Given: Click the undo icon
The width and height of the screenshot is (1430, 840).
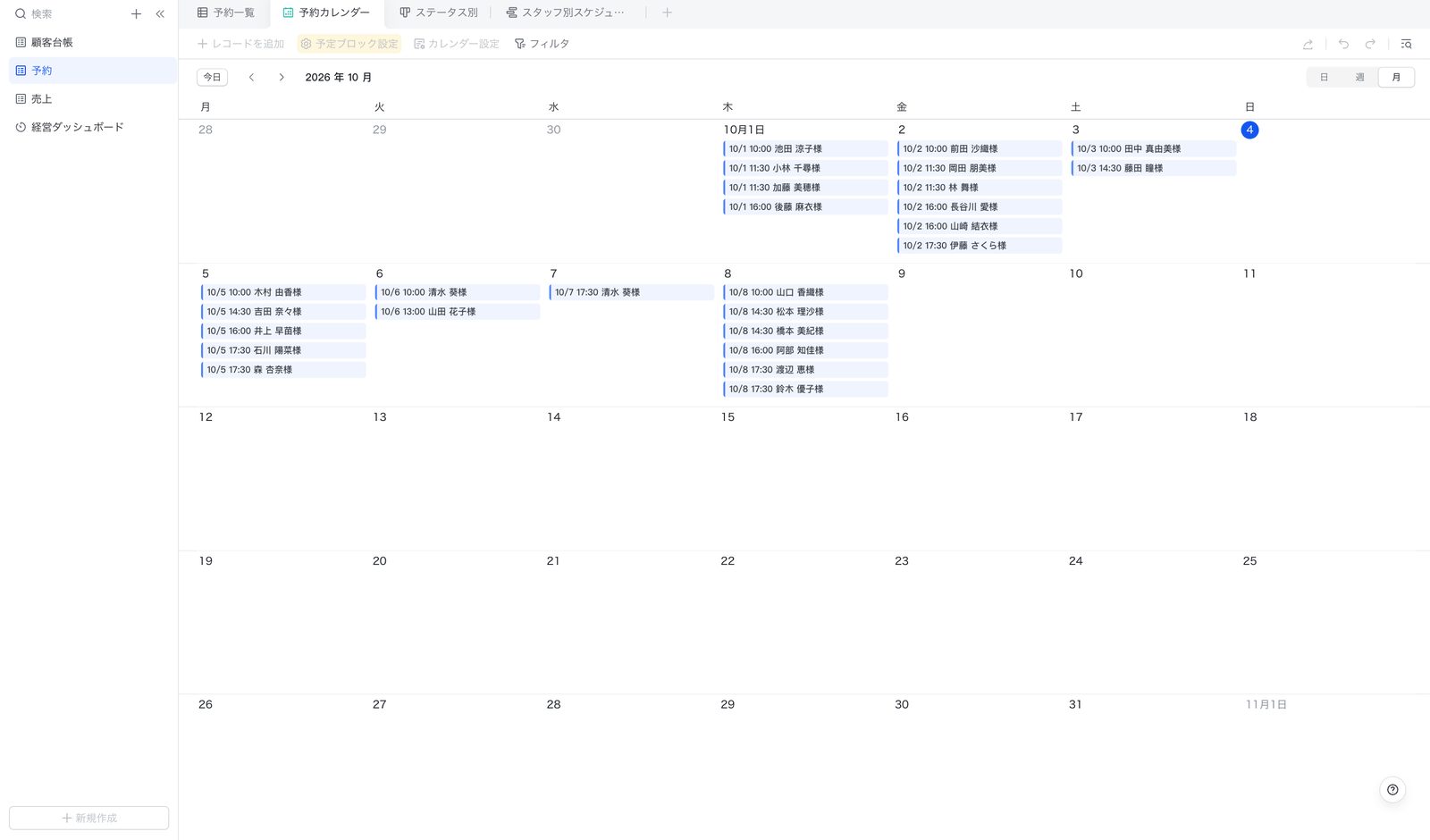Looking at the screenshot, I should [1343, 44].
